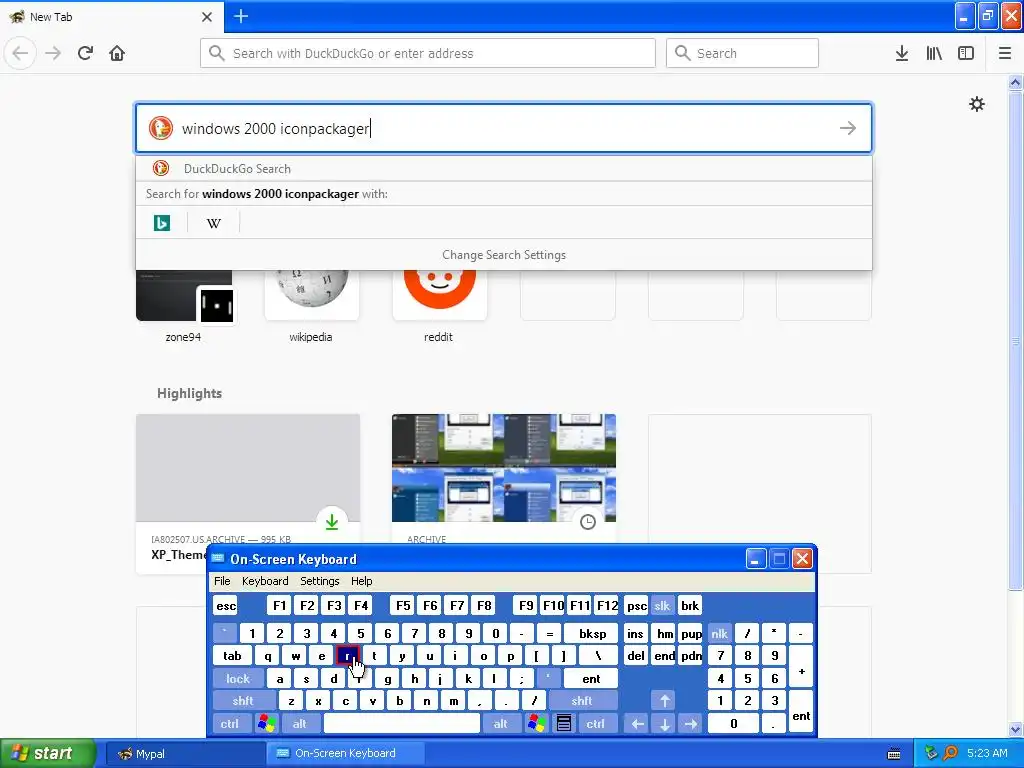Focus the toolbar Search field
The width and height of the screenshot is (1024, 768).
[x=742, y=53]
